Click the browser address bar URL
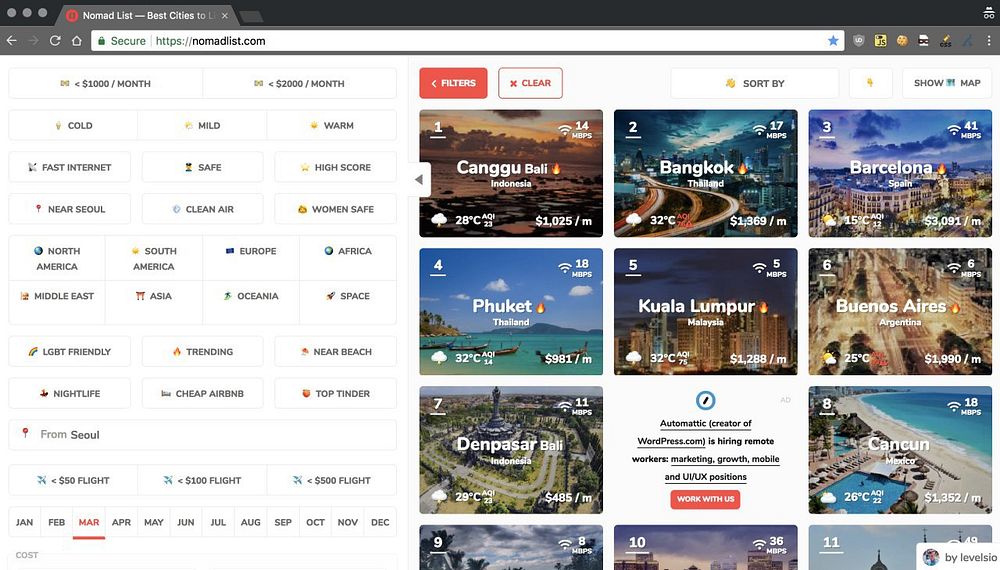 [210, 41]
